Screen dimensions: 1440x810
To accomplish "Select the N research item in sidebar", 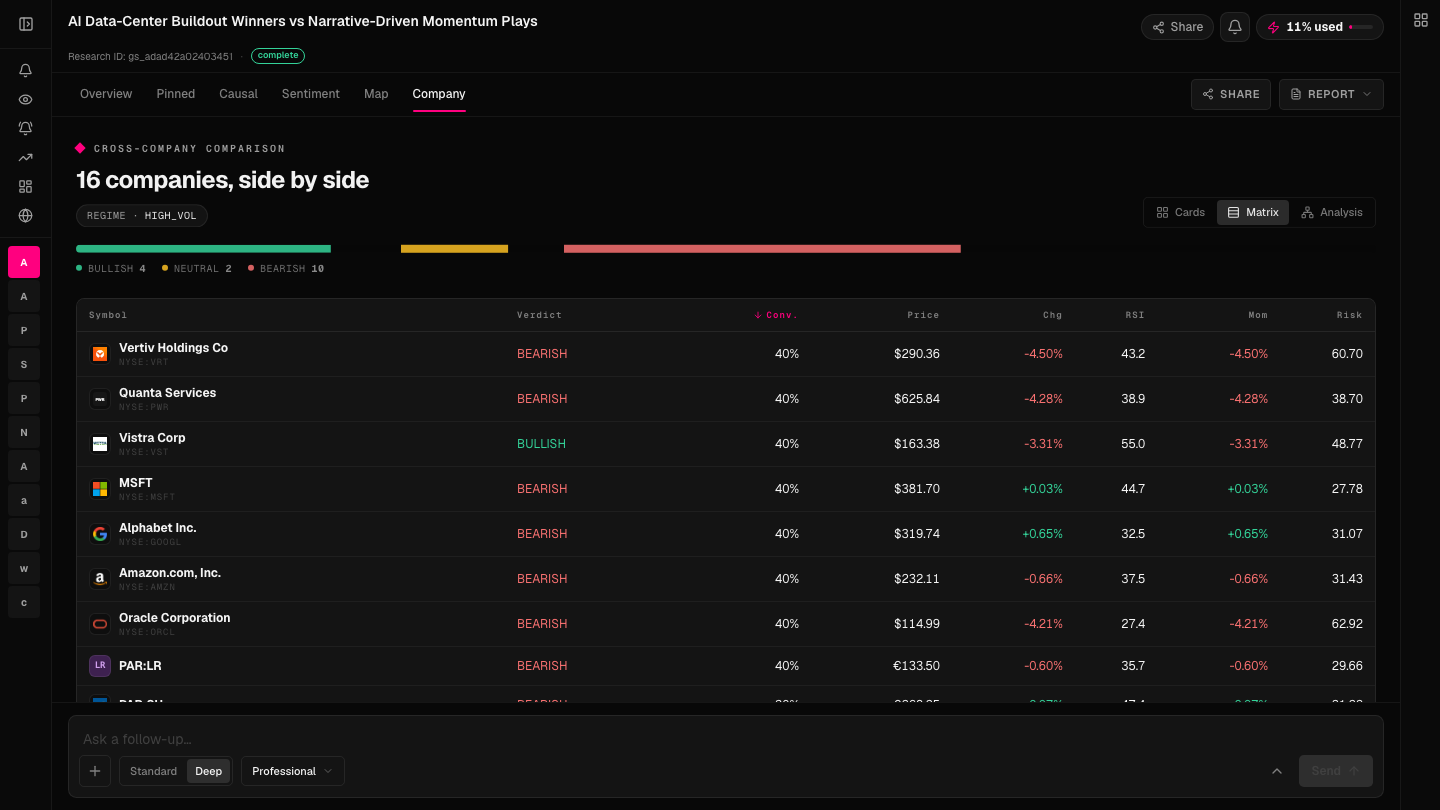I will pos(24,432).
